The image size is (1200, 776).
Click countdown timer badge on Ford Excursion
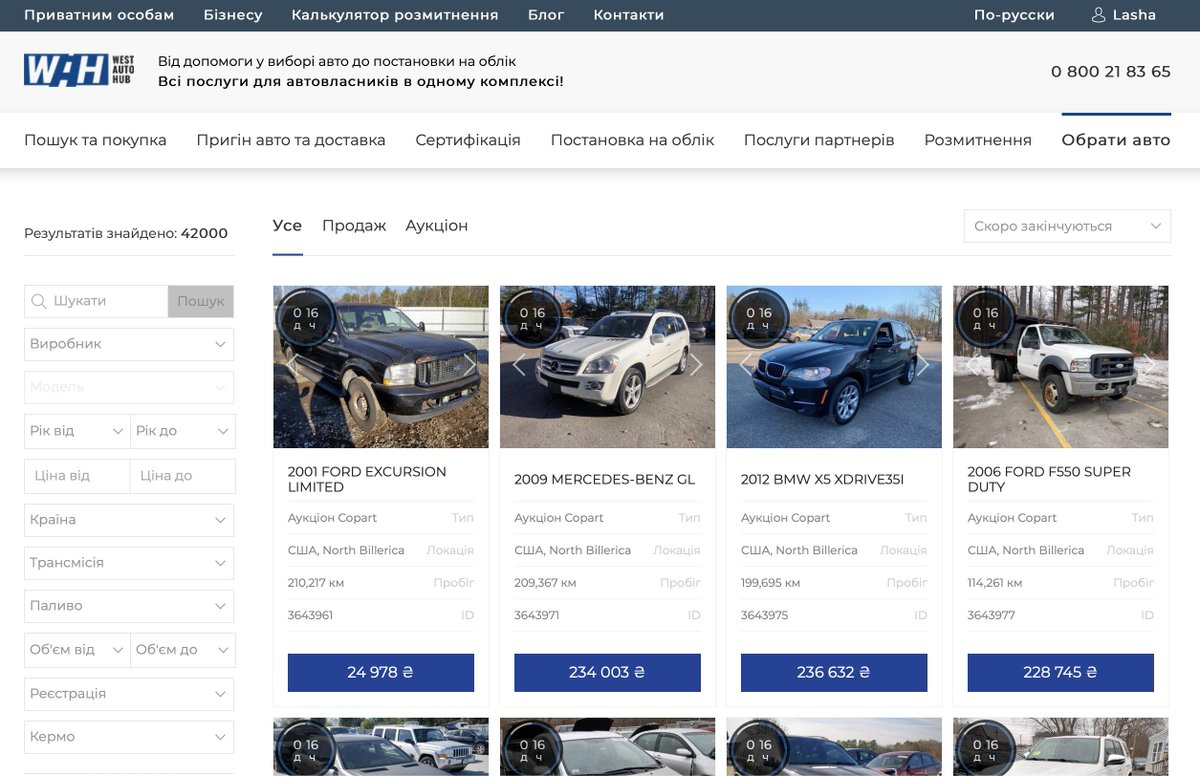305,318
